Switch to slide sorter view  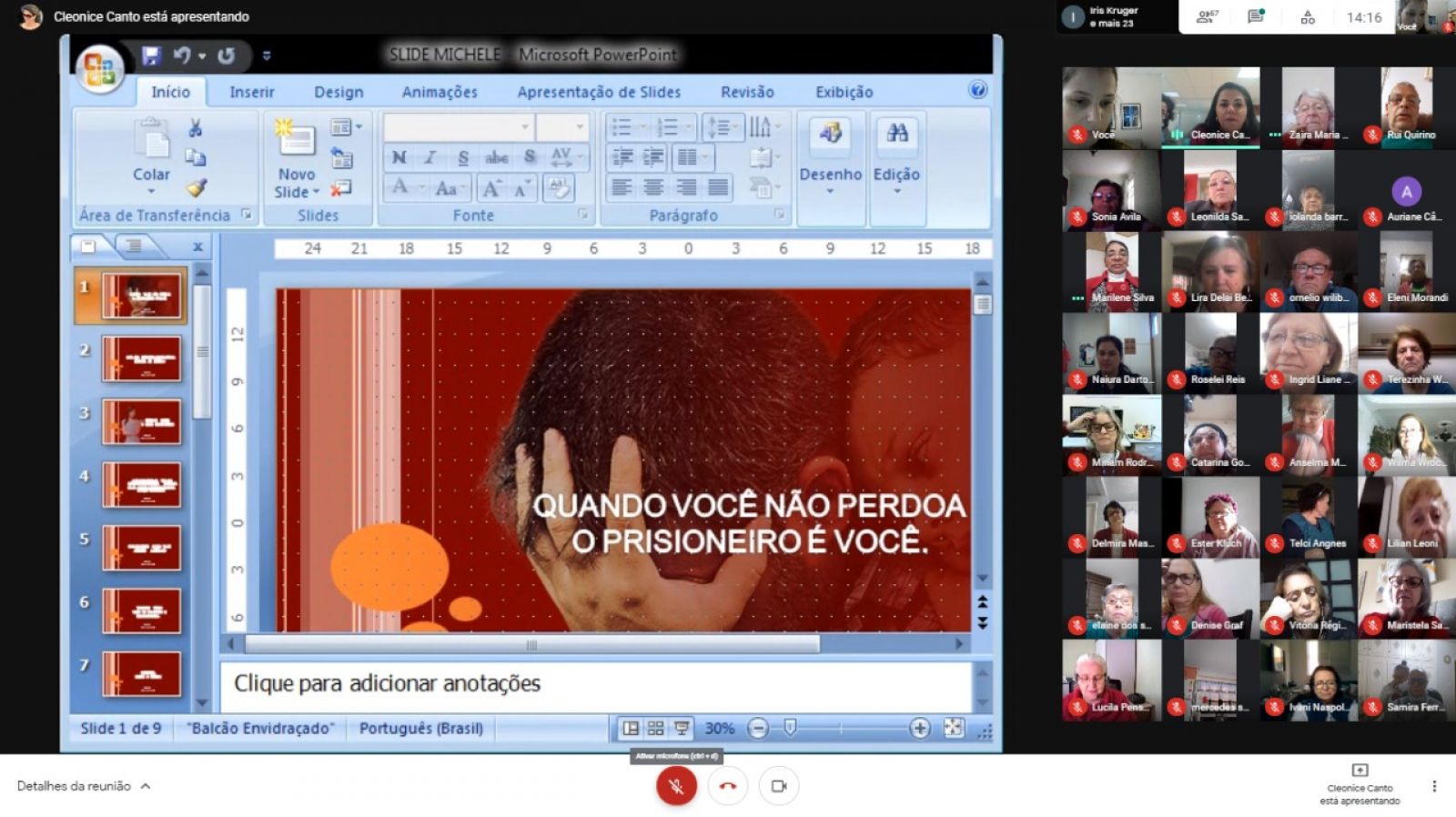pos(655,728)
